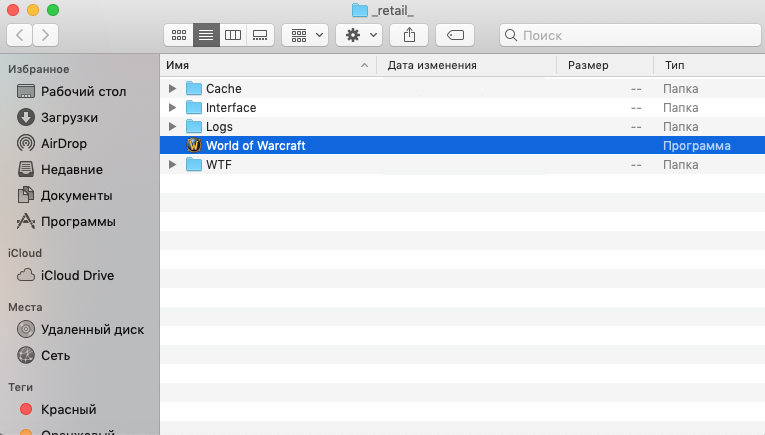Open iCloud Drive in the sidebar
This screenshot has height=435, width=765.
[77, 275]
